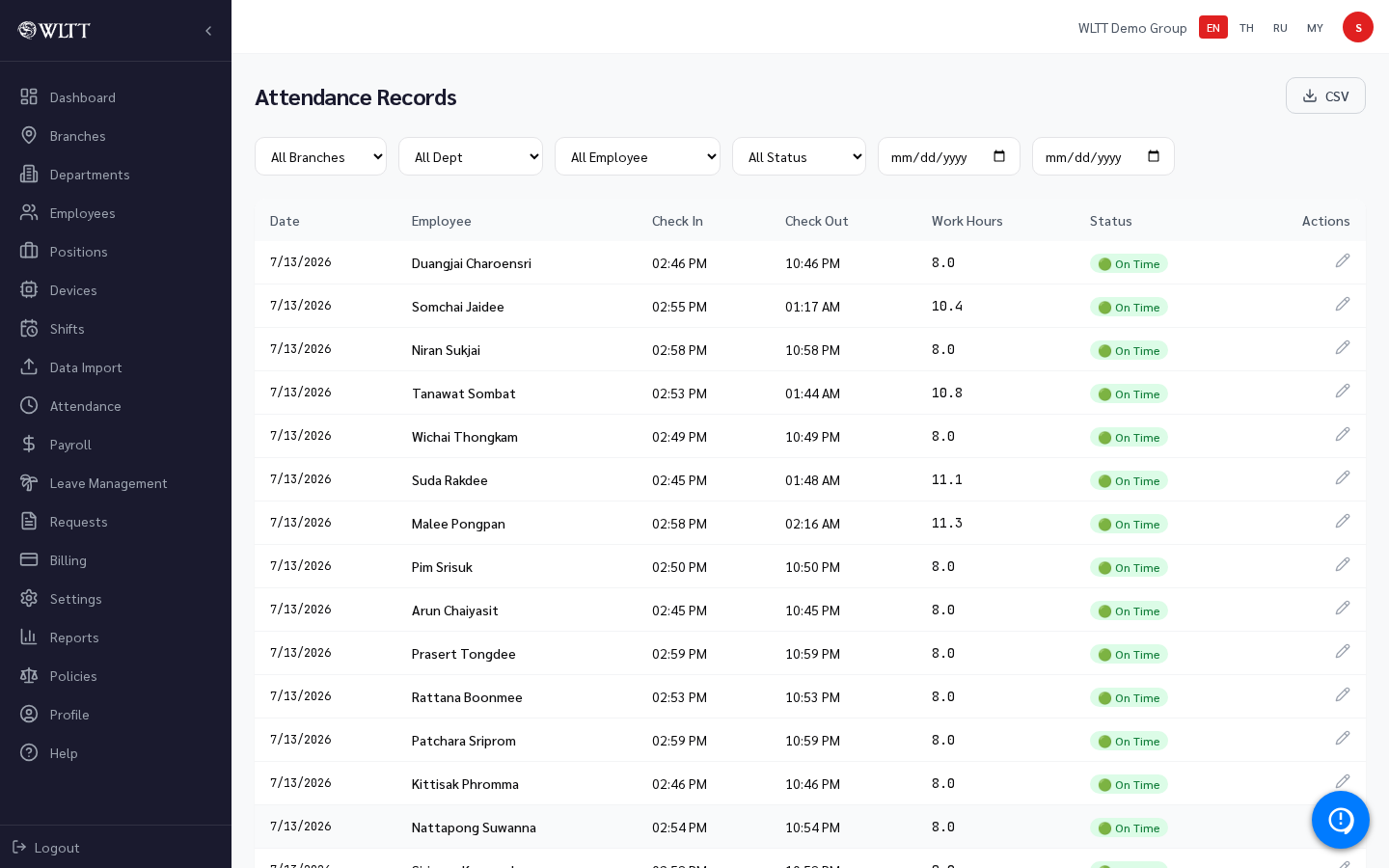Switch language to TH
1389x868 pixels.
click(x=1246, y=27)
